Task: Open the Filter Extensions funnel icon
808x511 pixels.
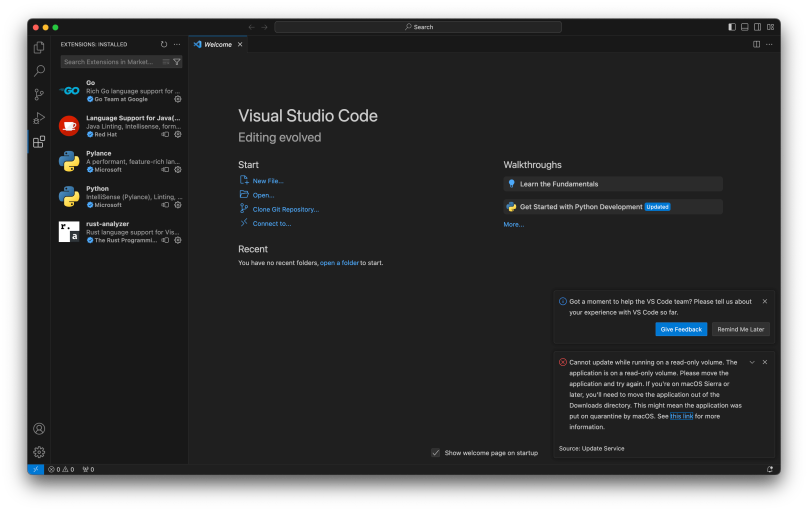Action: 177,62
